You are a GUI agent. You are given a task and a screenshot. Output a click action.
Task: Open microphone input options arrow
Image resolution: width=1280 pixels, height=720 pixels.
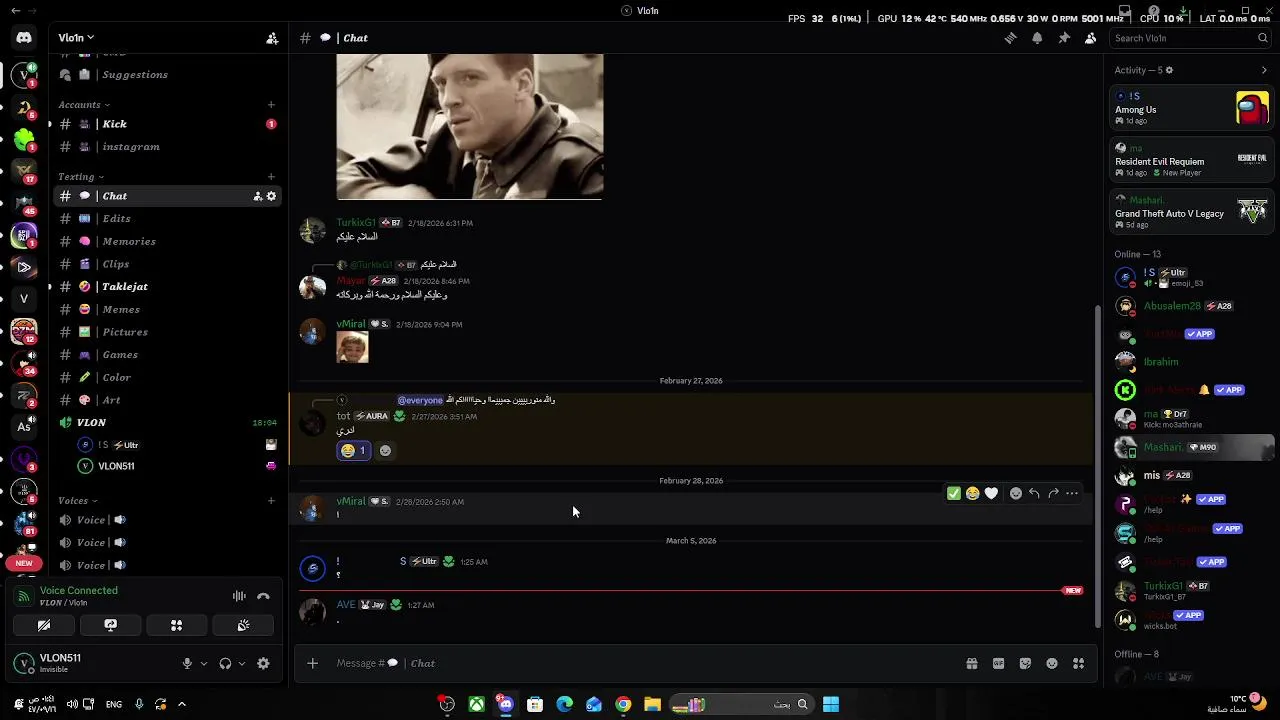(203, 663)
